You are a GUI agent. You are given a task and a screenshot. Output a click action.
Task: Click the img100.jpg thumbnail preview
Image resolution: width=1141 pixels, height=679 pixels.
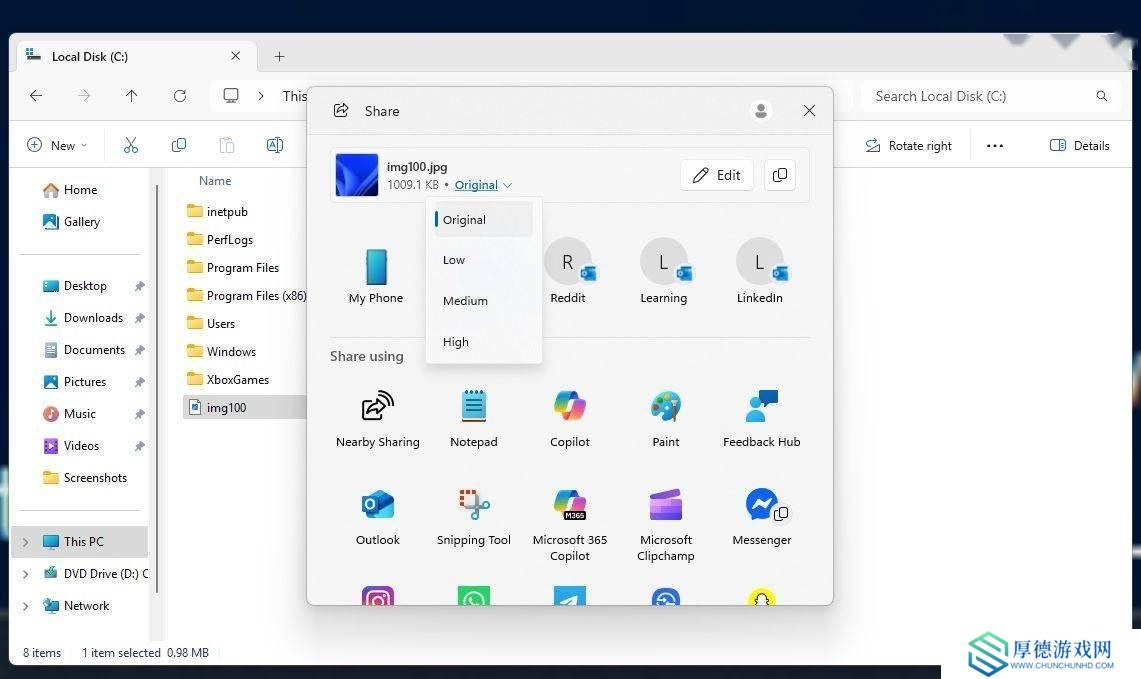point(357,175)
